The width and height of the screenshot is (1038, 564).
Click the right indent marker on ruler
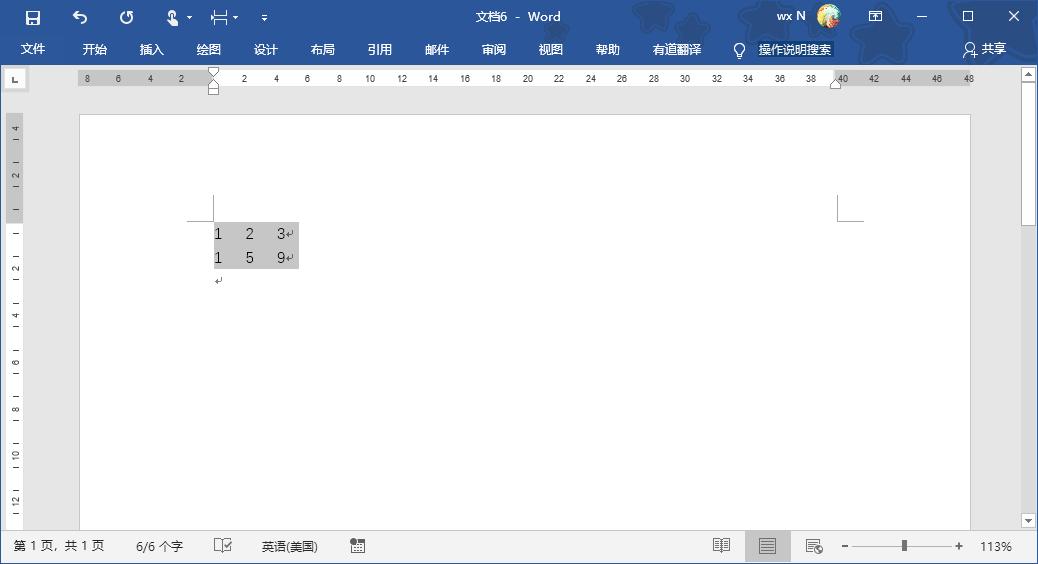click(835, 83)
